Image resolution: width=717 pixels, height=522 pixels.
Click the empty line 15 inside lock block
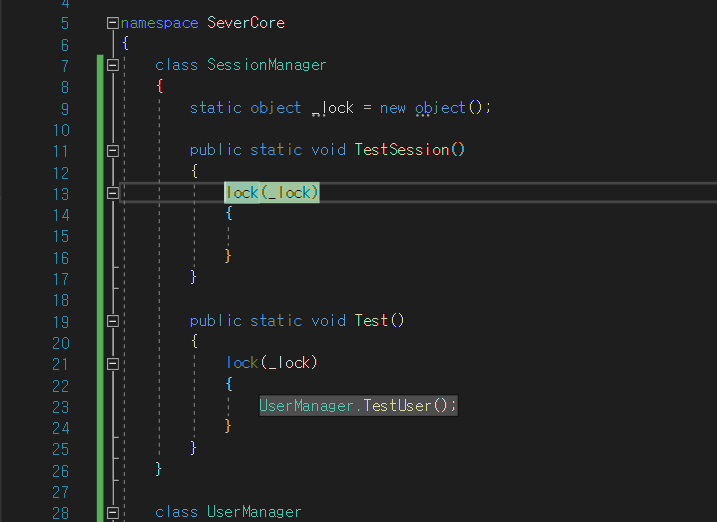pyautogui.click(x=418, y=236)
